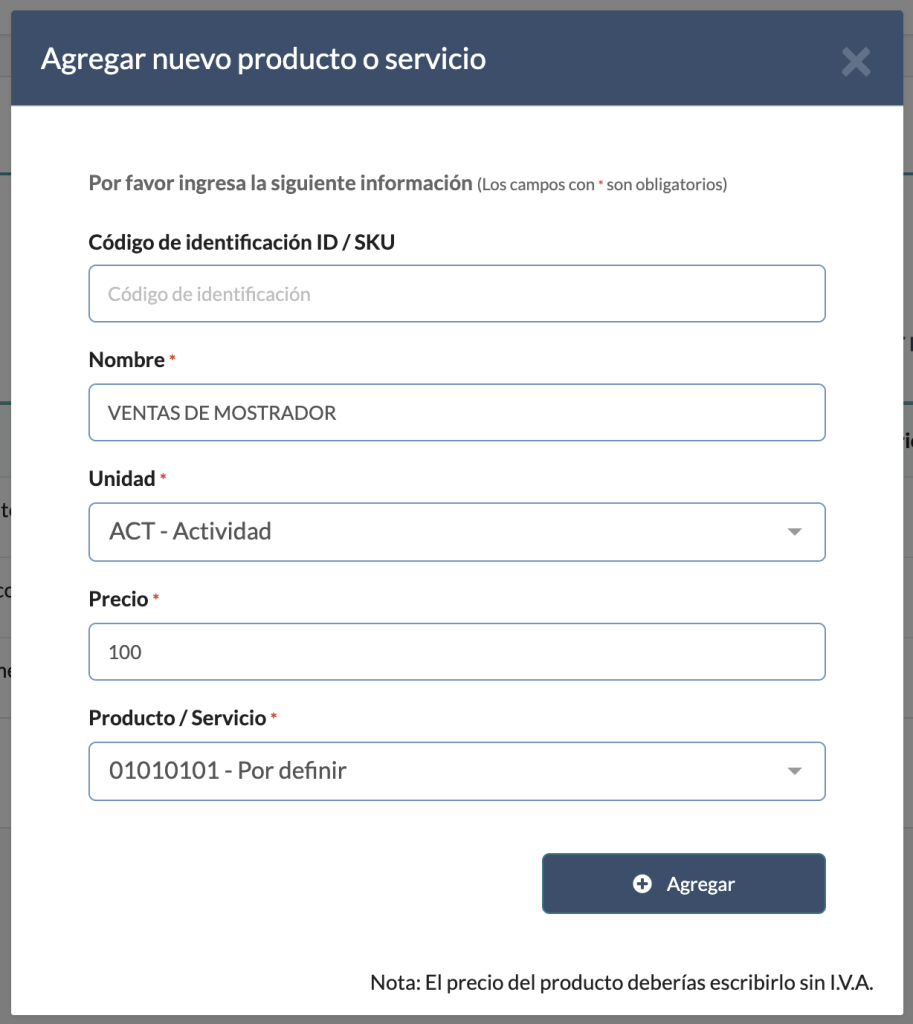
Task: Click the Unidad dropdown caret arrow
Action: point(795,532)
